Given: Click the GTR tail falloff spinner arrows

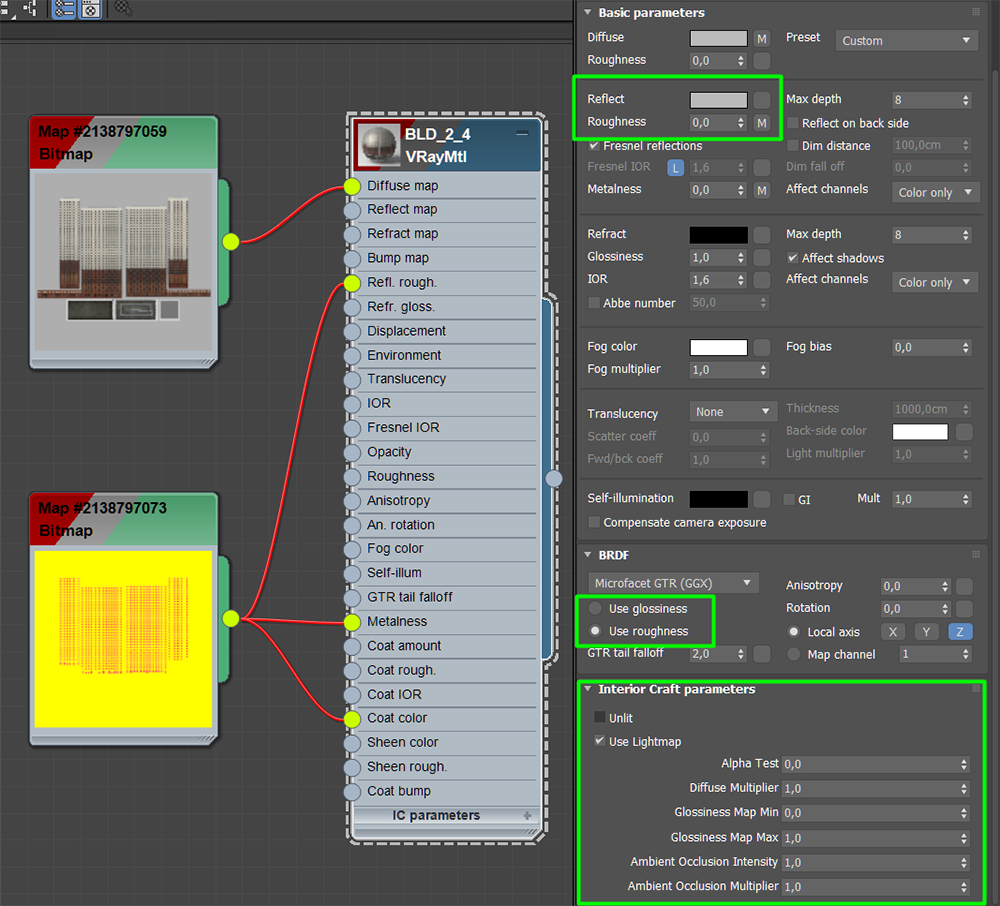Looking at the screenshot, I should [x=740, y=654].
